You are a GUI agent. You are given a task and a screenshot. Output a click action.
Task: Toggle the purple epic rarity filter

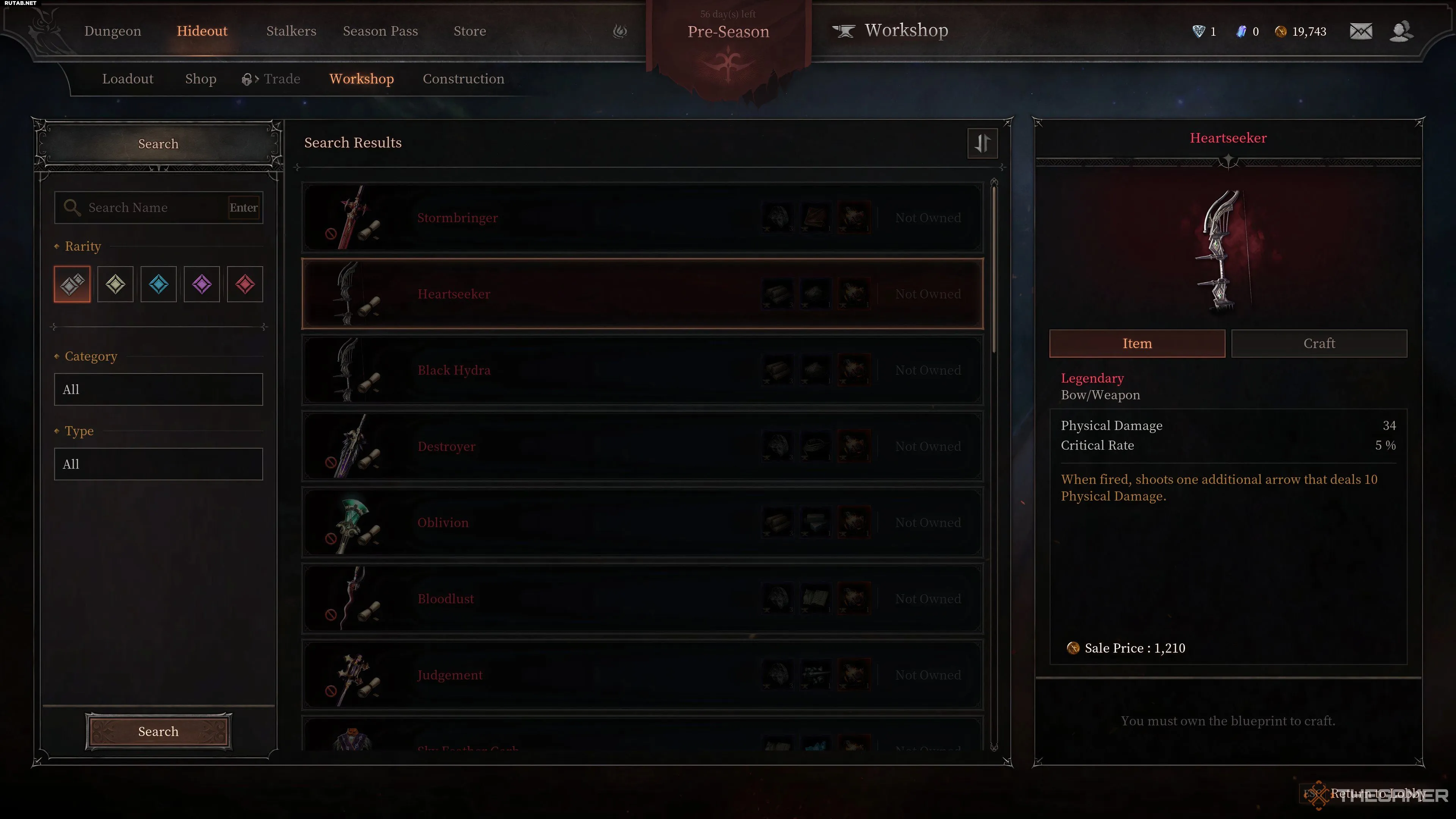coord(202,284)
